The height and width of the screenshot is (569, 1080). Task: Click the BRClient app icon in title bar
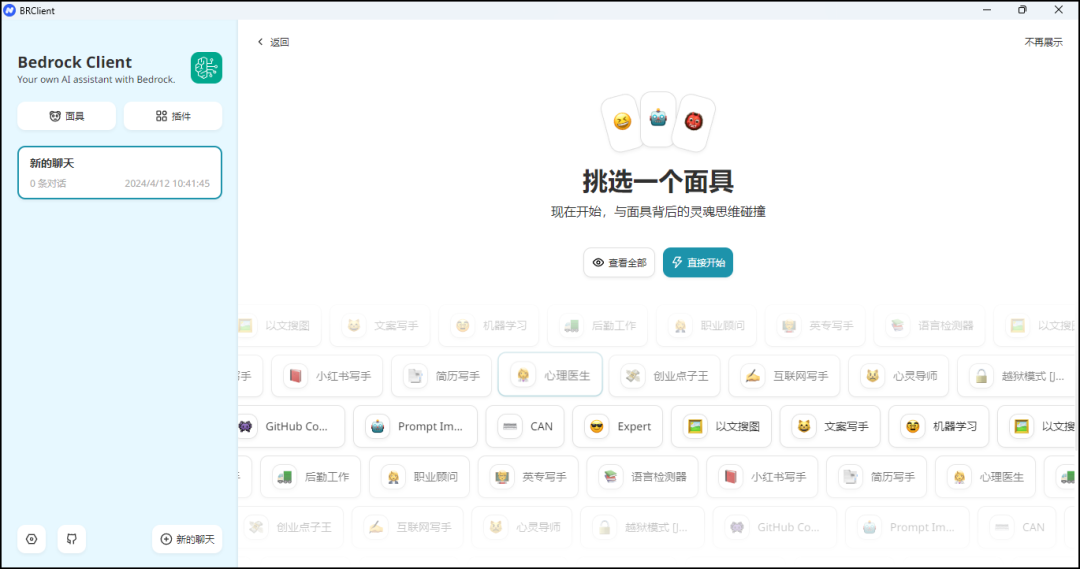pyautogui.click(x=10, y=10)
